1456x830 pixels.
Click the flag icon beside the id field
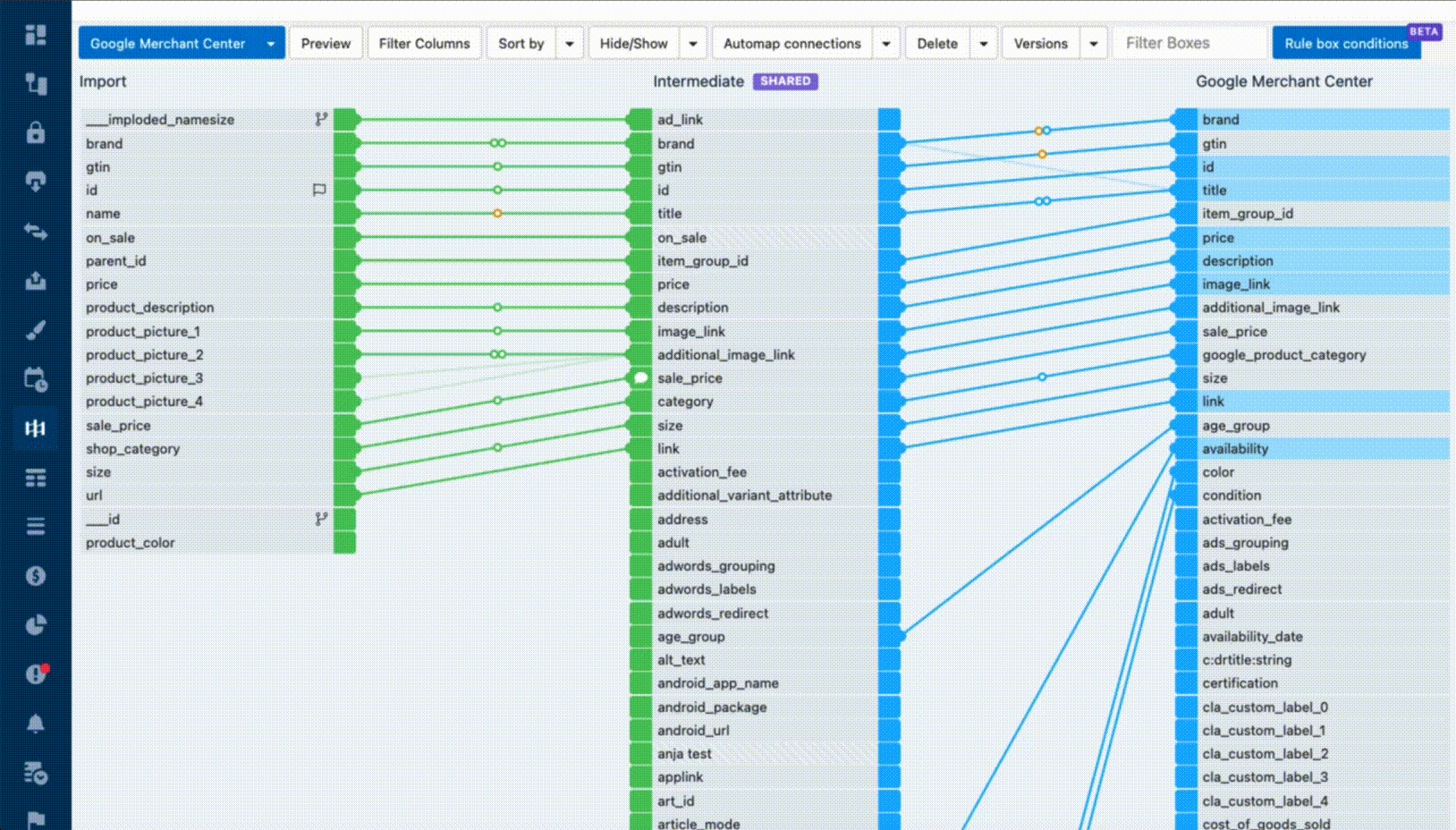320,190
